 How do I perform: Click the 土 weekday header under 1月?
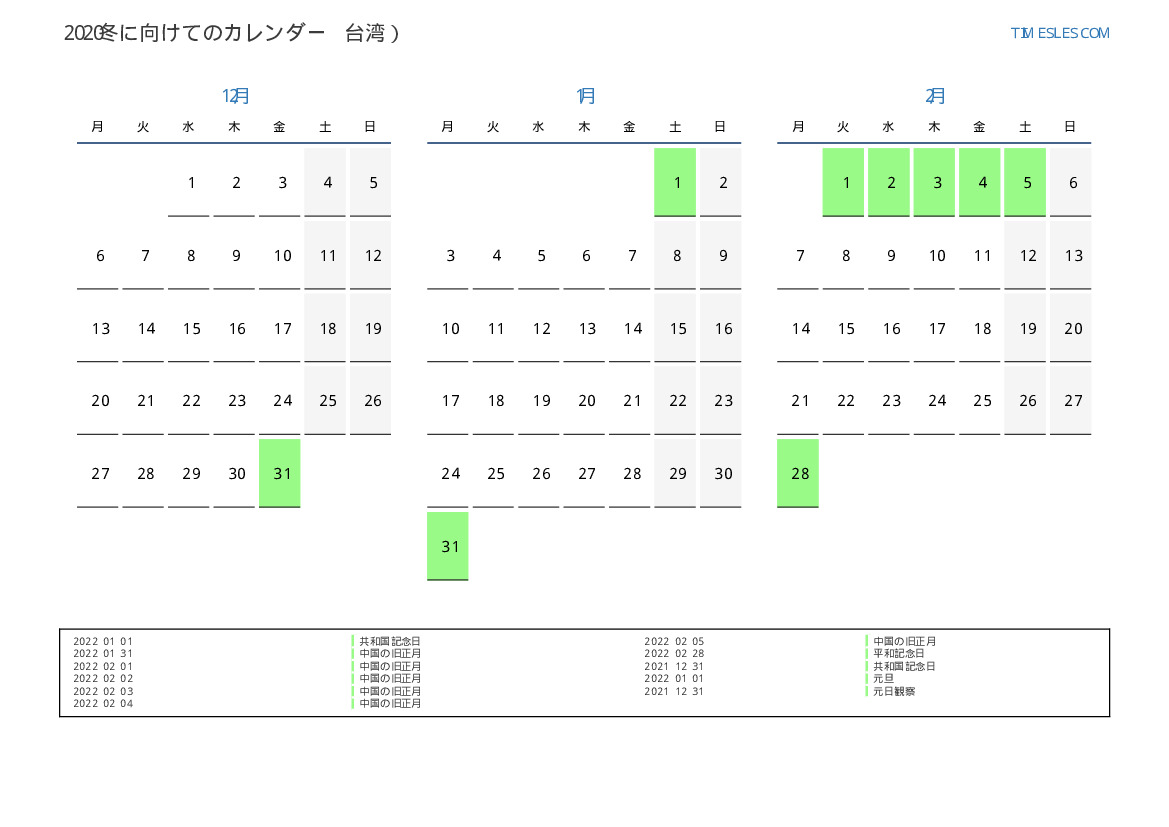675,127
